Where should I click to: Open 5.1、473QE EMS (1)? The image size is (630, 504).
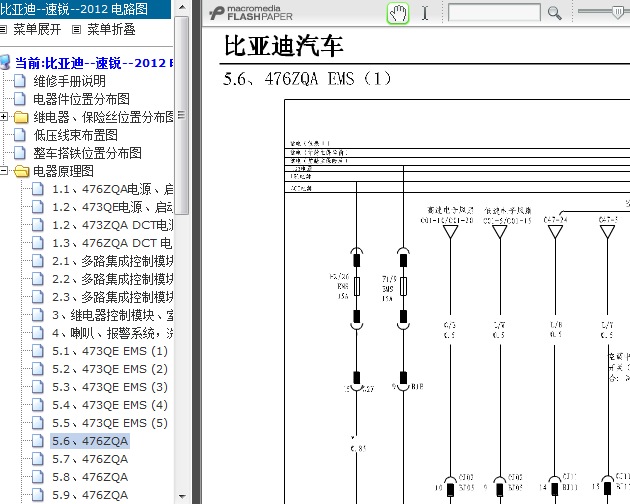coord(110,351)
